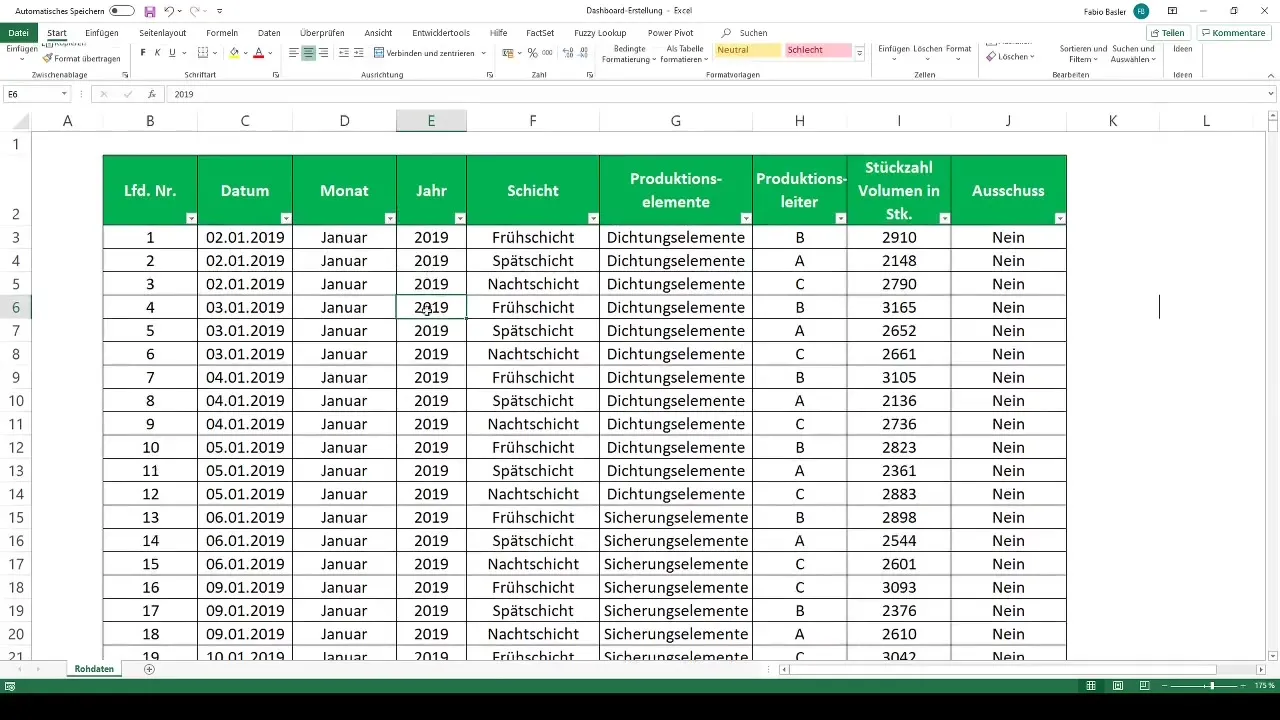1280x720 pixels.
Task: Open the Lfd. Nr. filter dropdown
Action: (x=190, y=218)
